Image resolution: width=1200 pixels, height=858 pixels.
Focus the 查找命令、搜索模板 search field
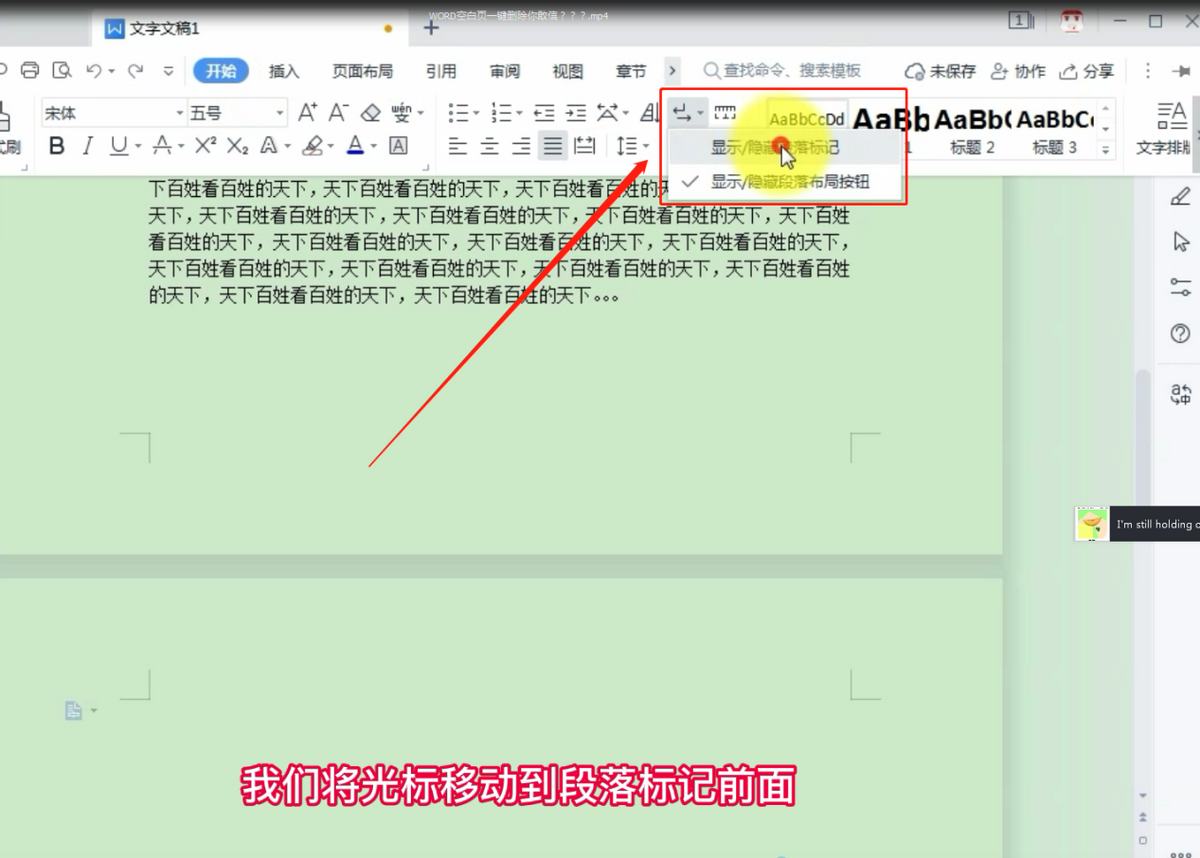click(782, 70)
